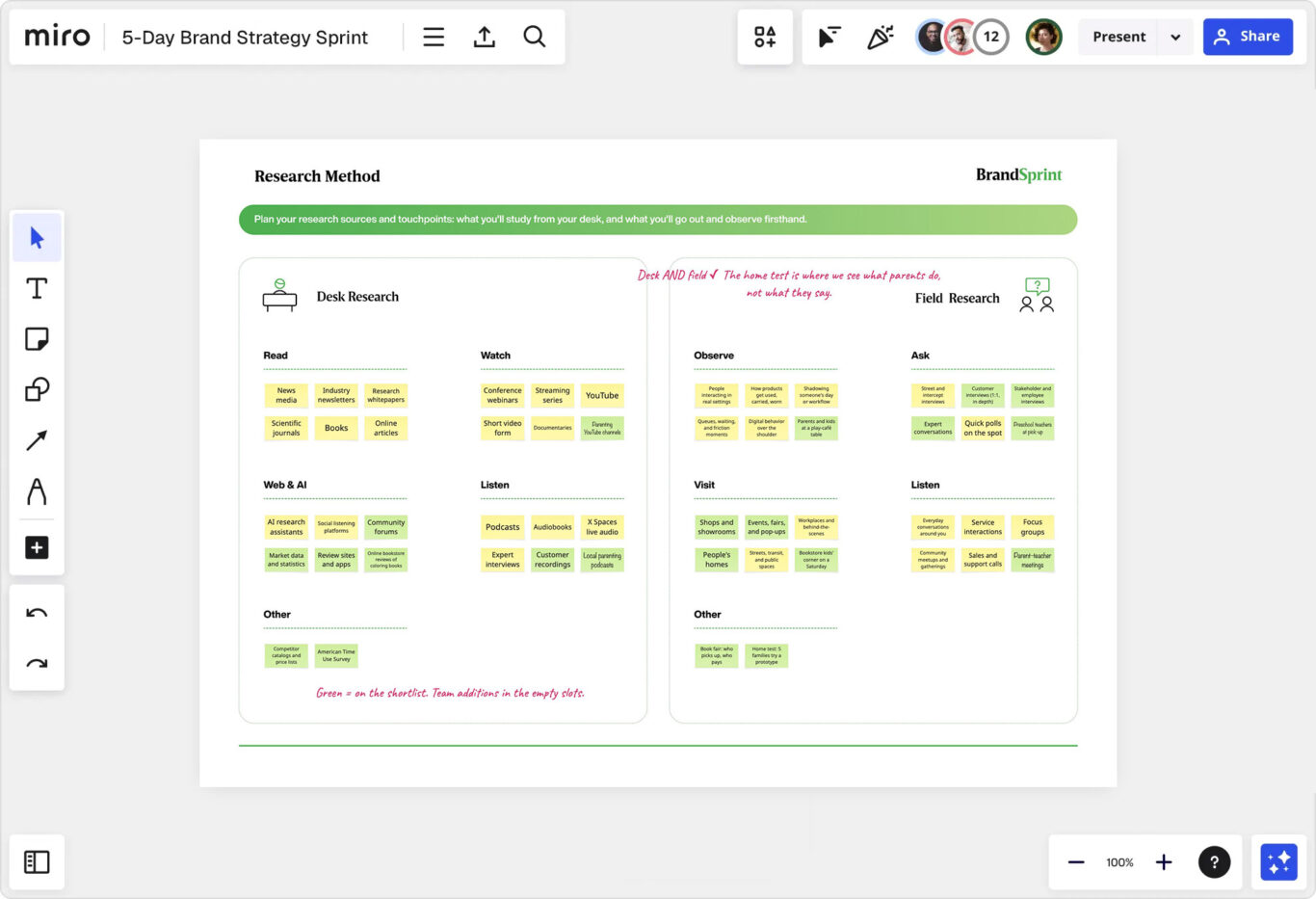Select the Customer recordings sticky note
The width and height of the screenshot is (1316, 899).
pyautogui.click(x=552, y=560)
